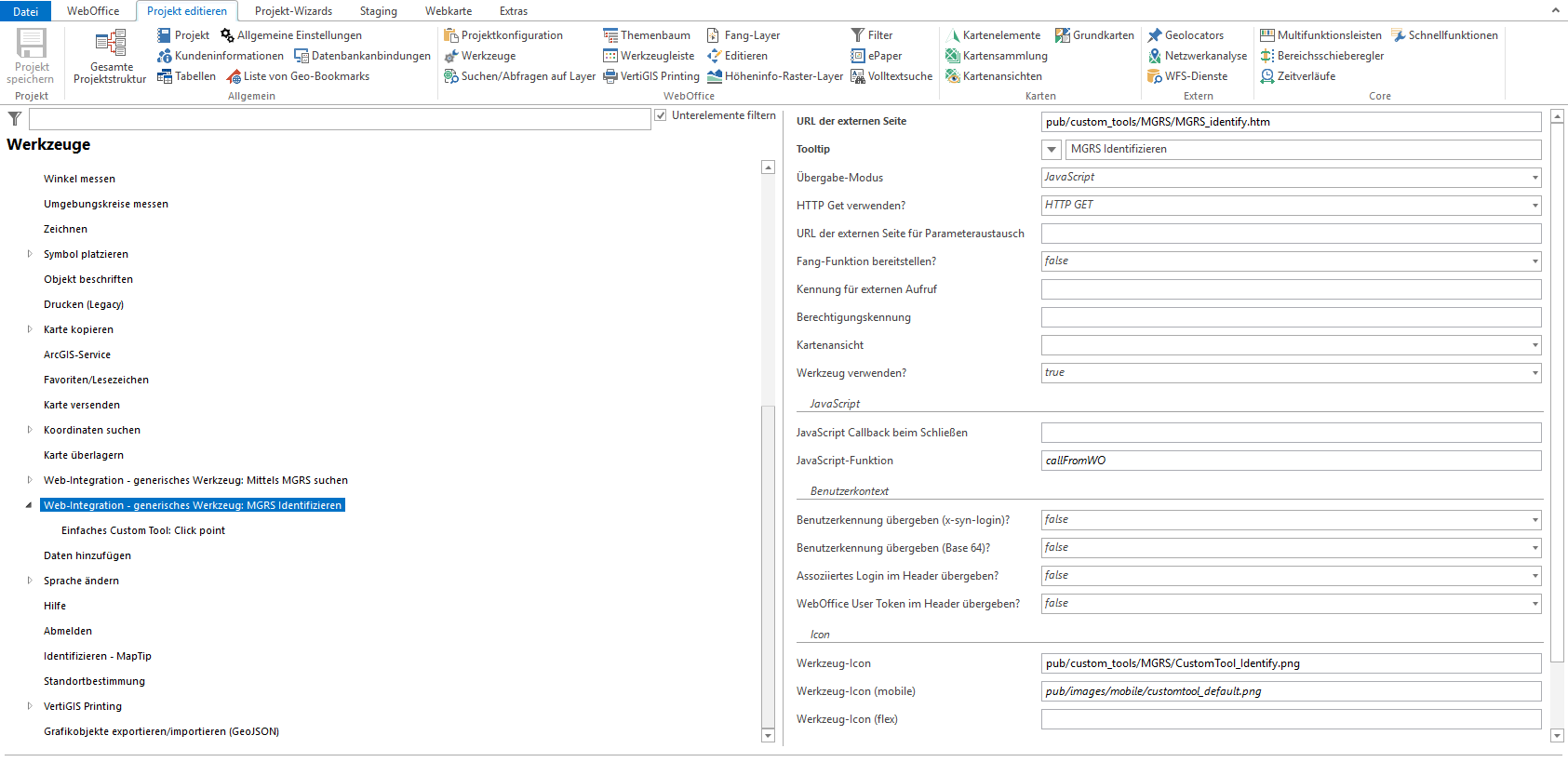
Task: Select Mittels MGRS suchen tree item
Action: (x=195, y=480)
